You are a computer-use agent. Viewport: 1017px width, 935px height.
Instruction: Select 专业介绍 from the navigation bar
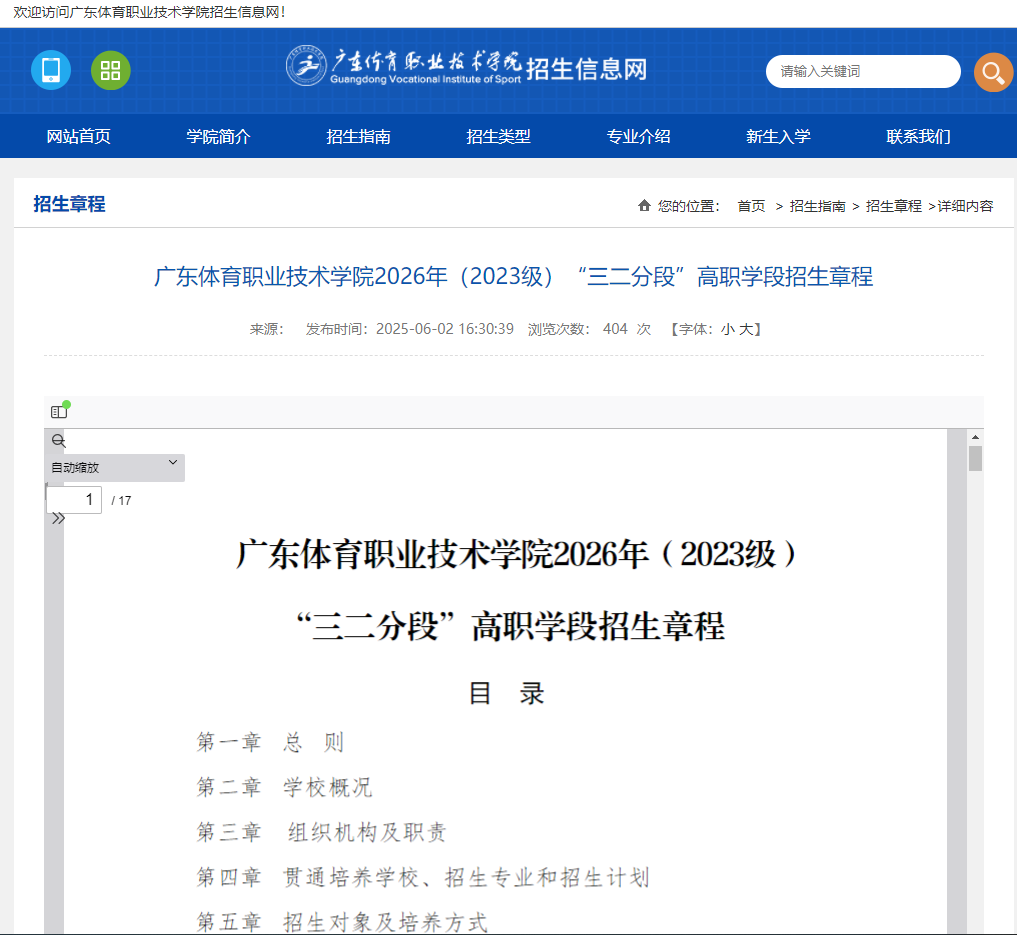click(638, 136)
